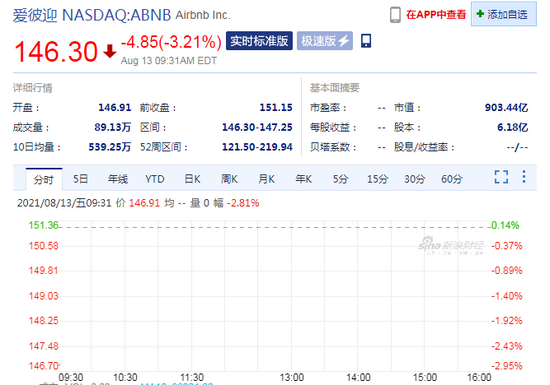
Task: Click the 148.25 price axis label
Action: click(x=43, y=320)
